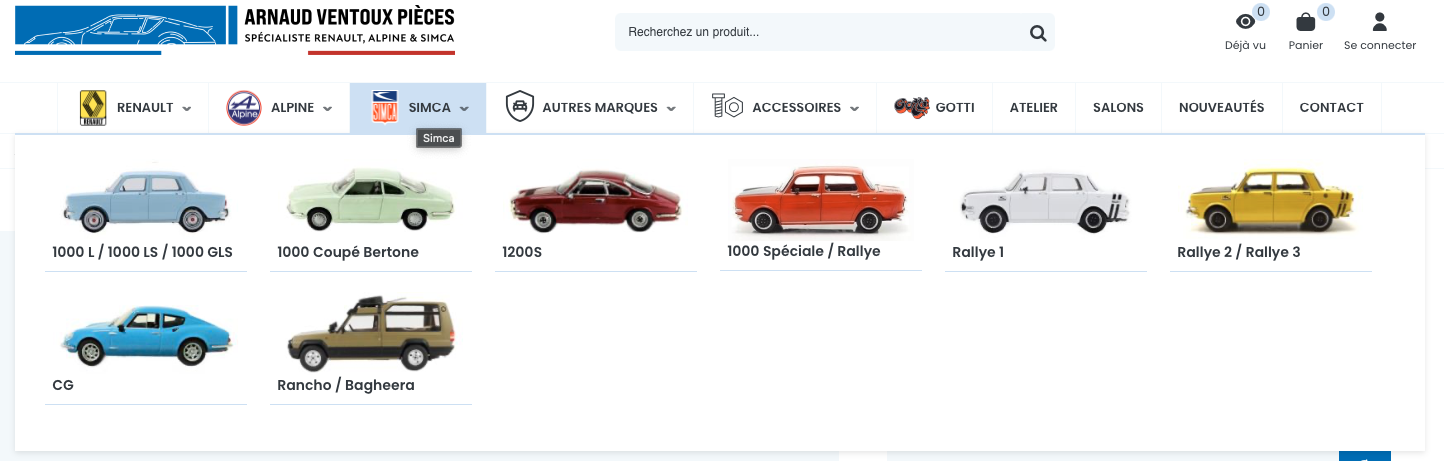The width and height of the screenshot is (1444, 461).
Task: Select the dark red 1200S car thumbnail
Action: point(595,200)
